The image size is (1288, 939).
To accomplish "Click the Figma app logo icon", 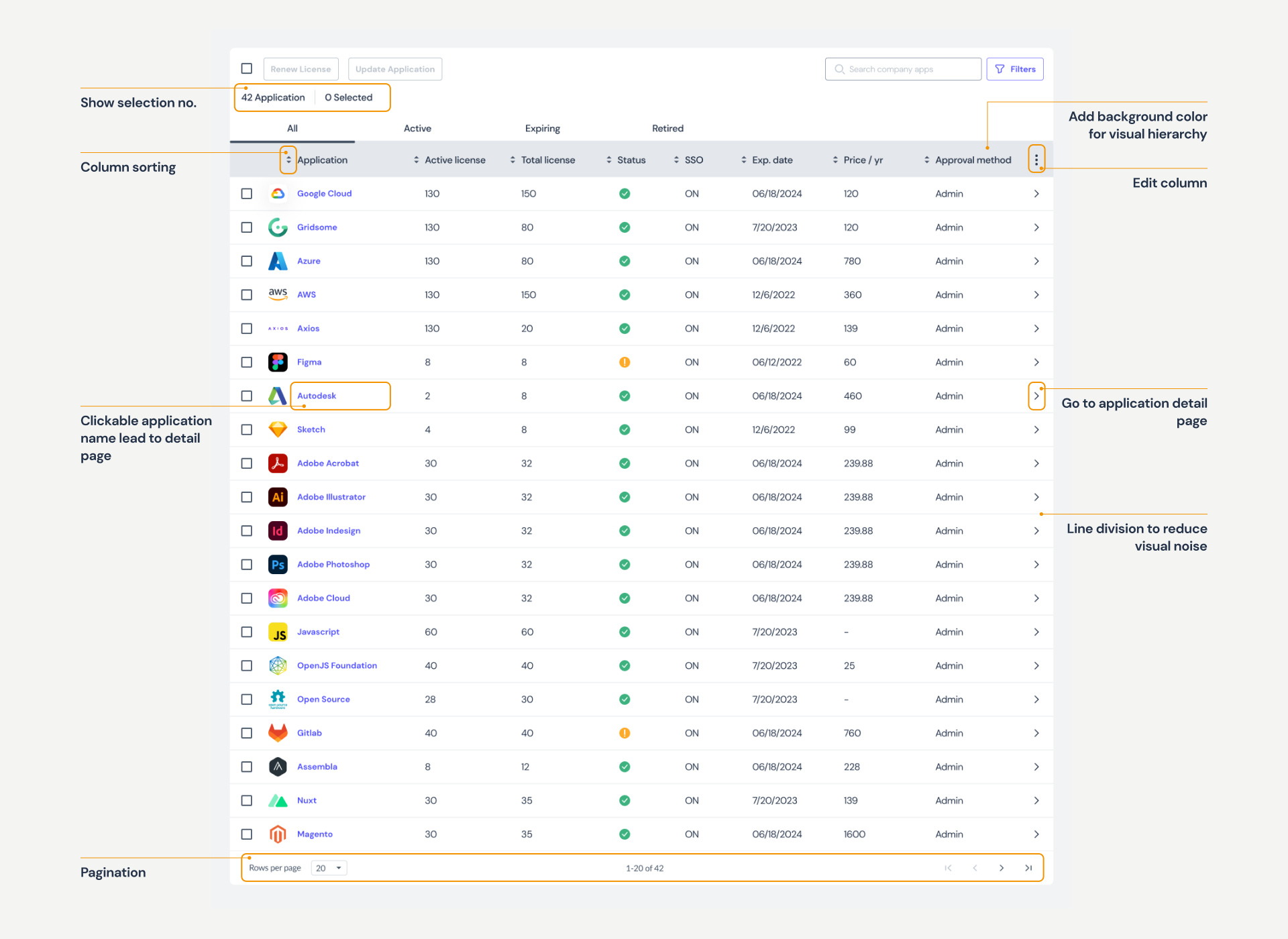I will coord(278,362).
